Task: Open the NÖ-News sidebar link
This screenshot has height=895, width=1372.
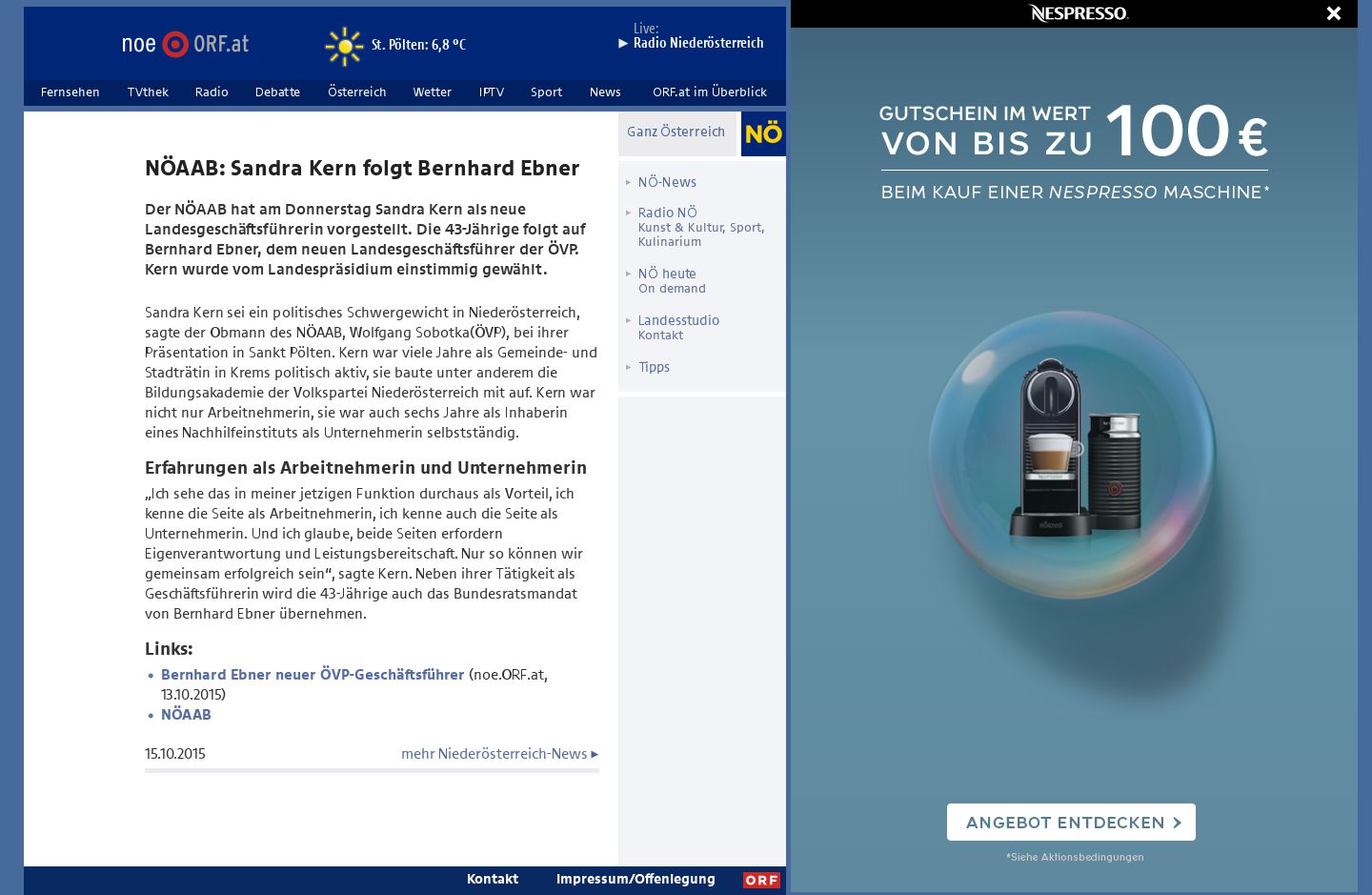Action: [667, 182]
